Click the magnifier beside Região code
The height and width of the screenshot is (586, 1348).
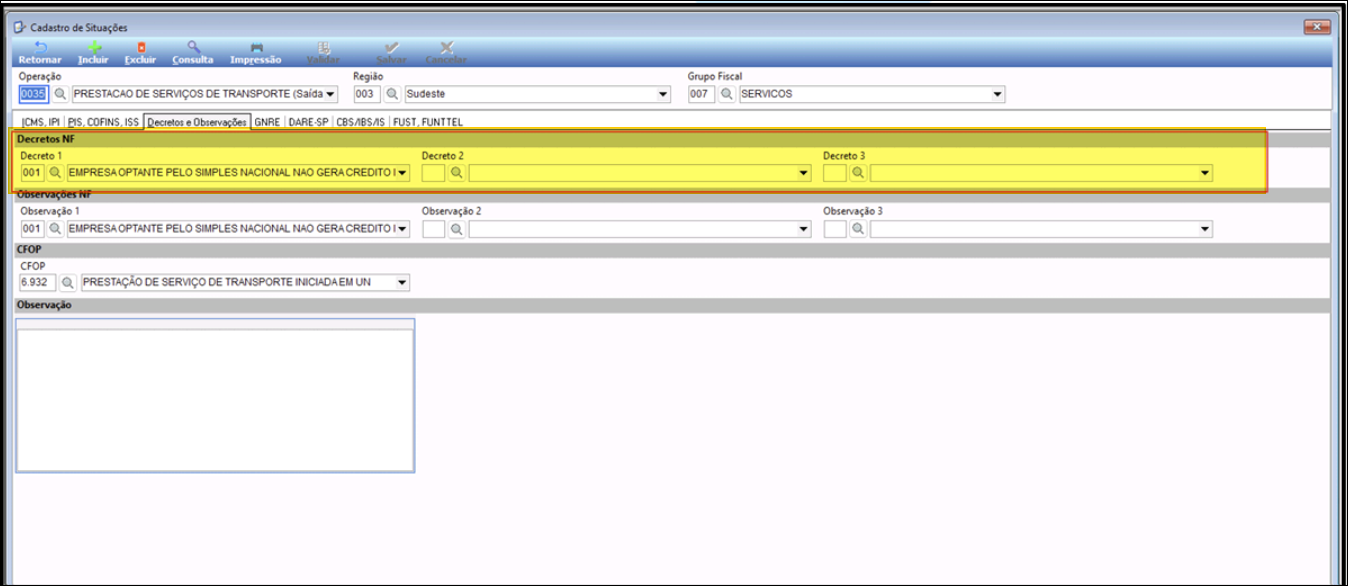[x=393, y=94]
